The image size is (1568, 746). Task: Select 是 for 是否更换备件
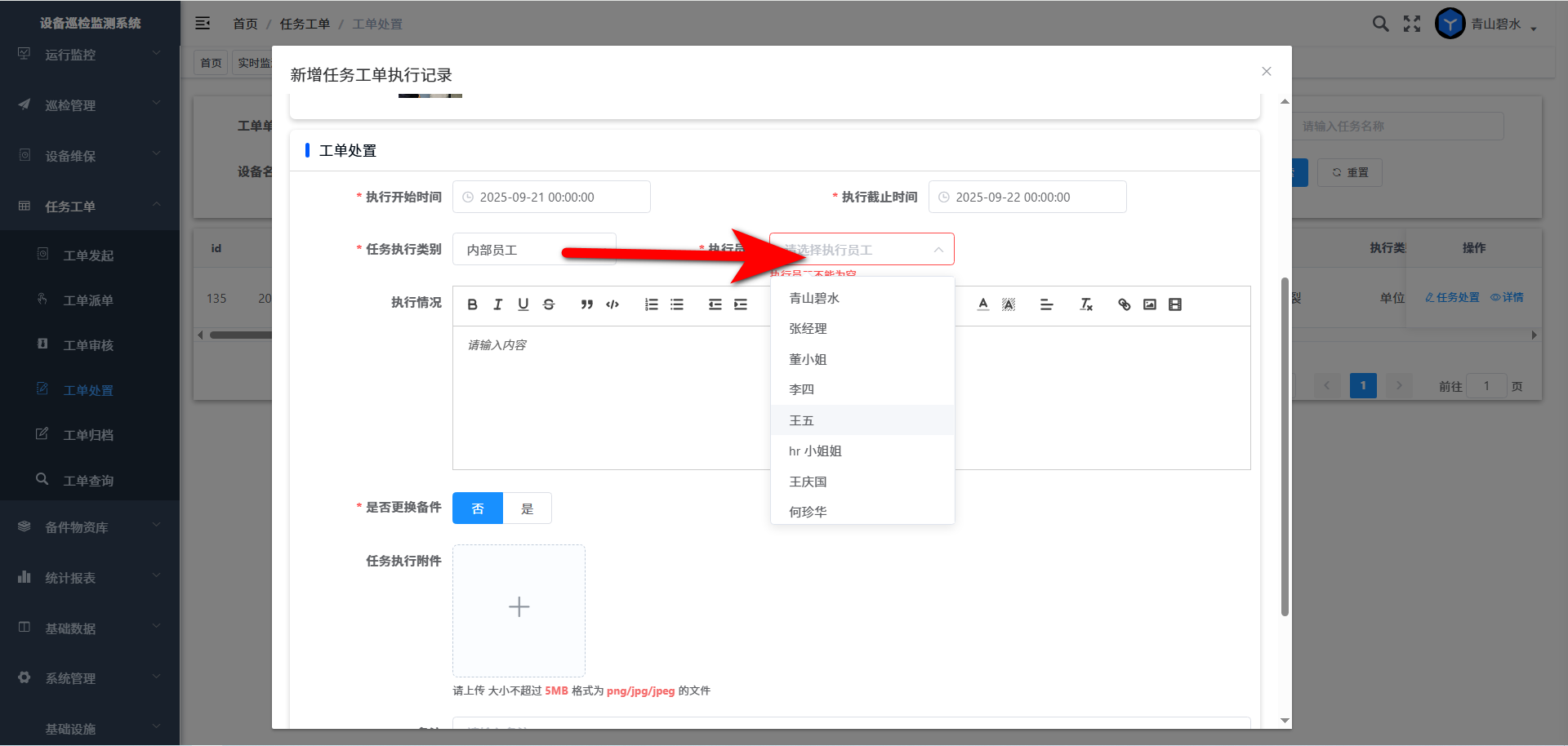click(x=528, y=508)
